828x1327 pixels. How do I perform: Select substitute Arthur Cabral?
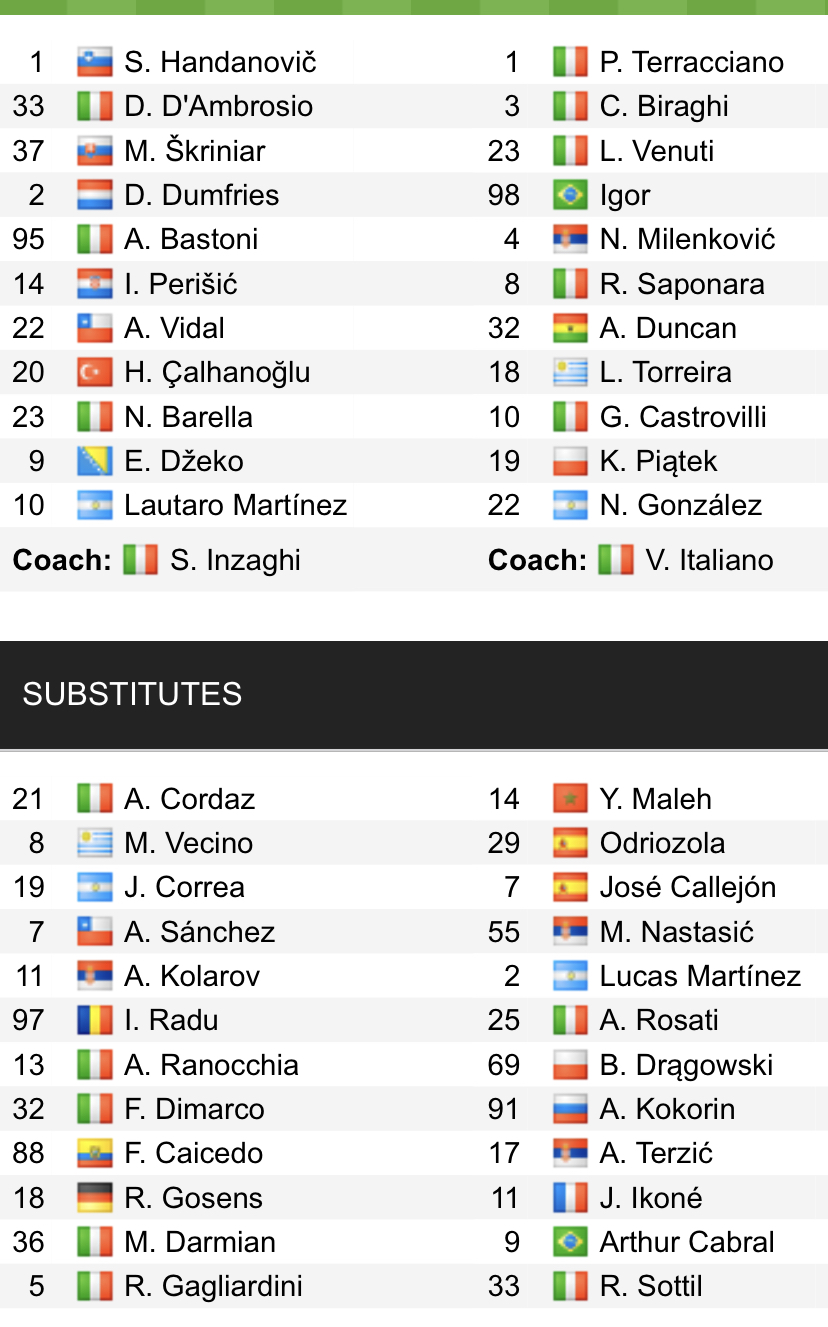point(687,1242)
